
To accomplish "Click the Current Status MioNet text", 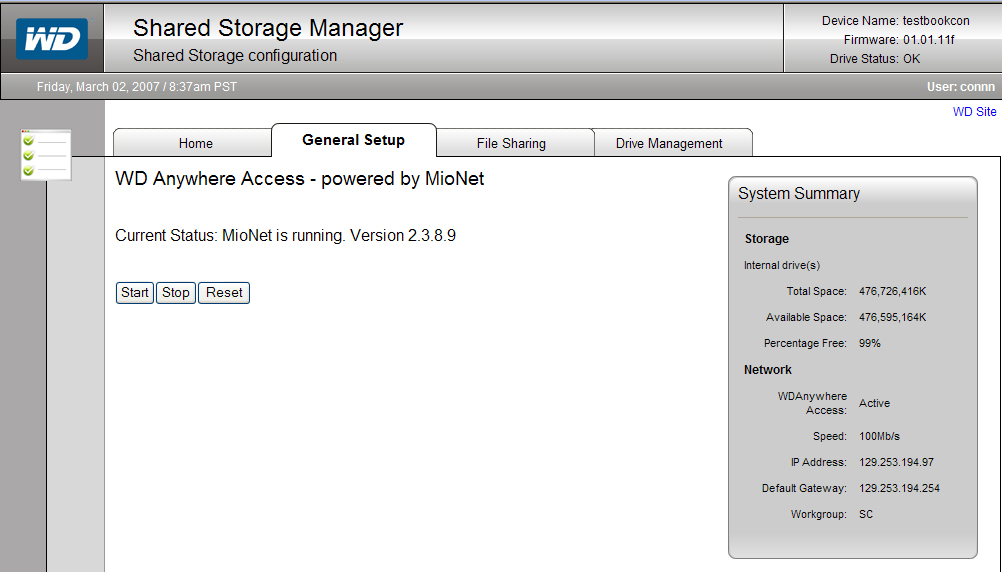I will [x=285, y=236].
